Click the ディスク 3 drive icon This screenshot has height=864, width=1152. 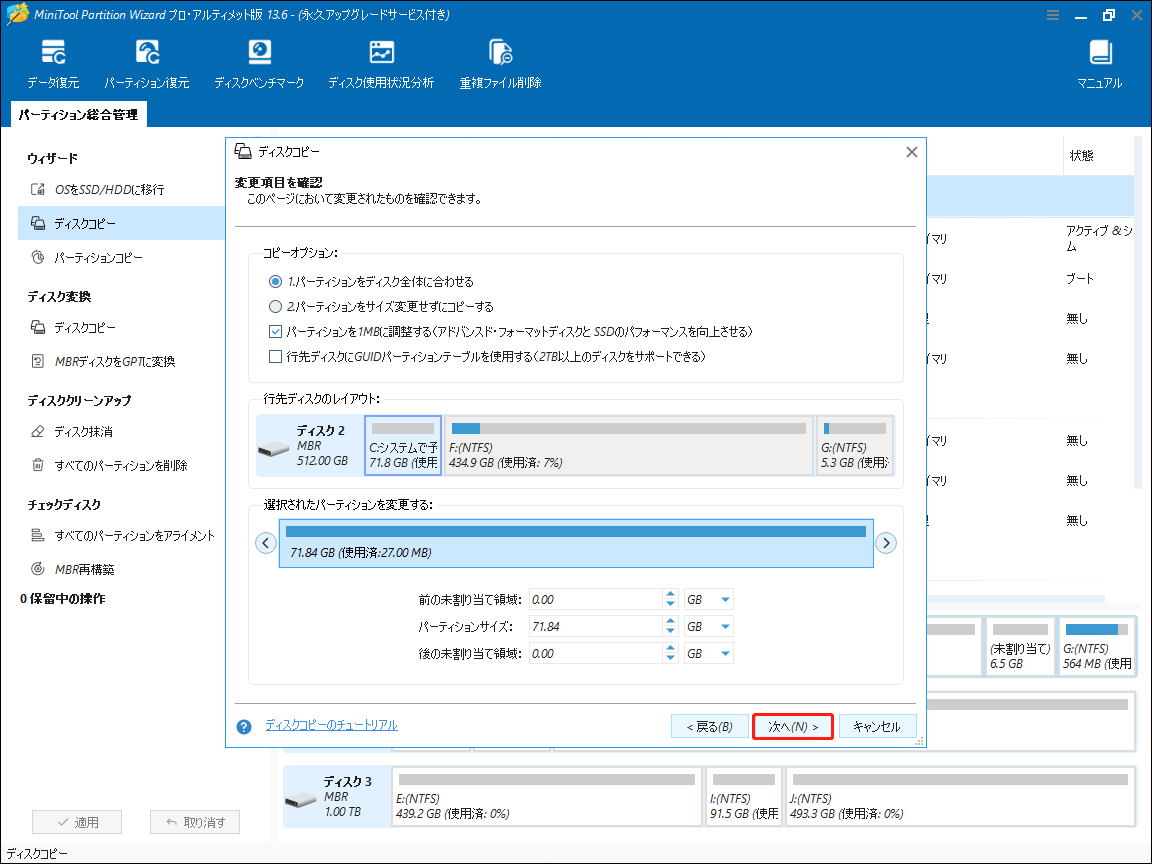[300, 799]
